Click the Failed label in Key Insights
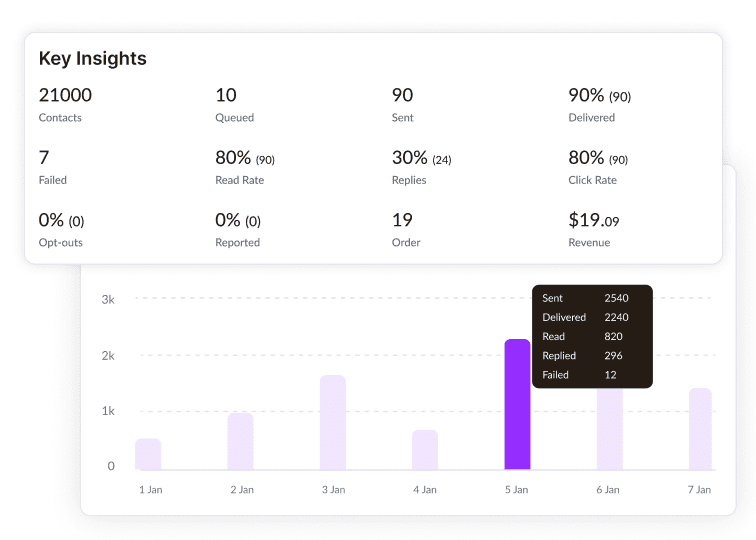Screen dimensions: 756x540 coord(53,180)
